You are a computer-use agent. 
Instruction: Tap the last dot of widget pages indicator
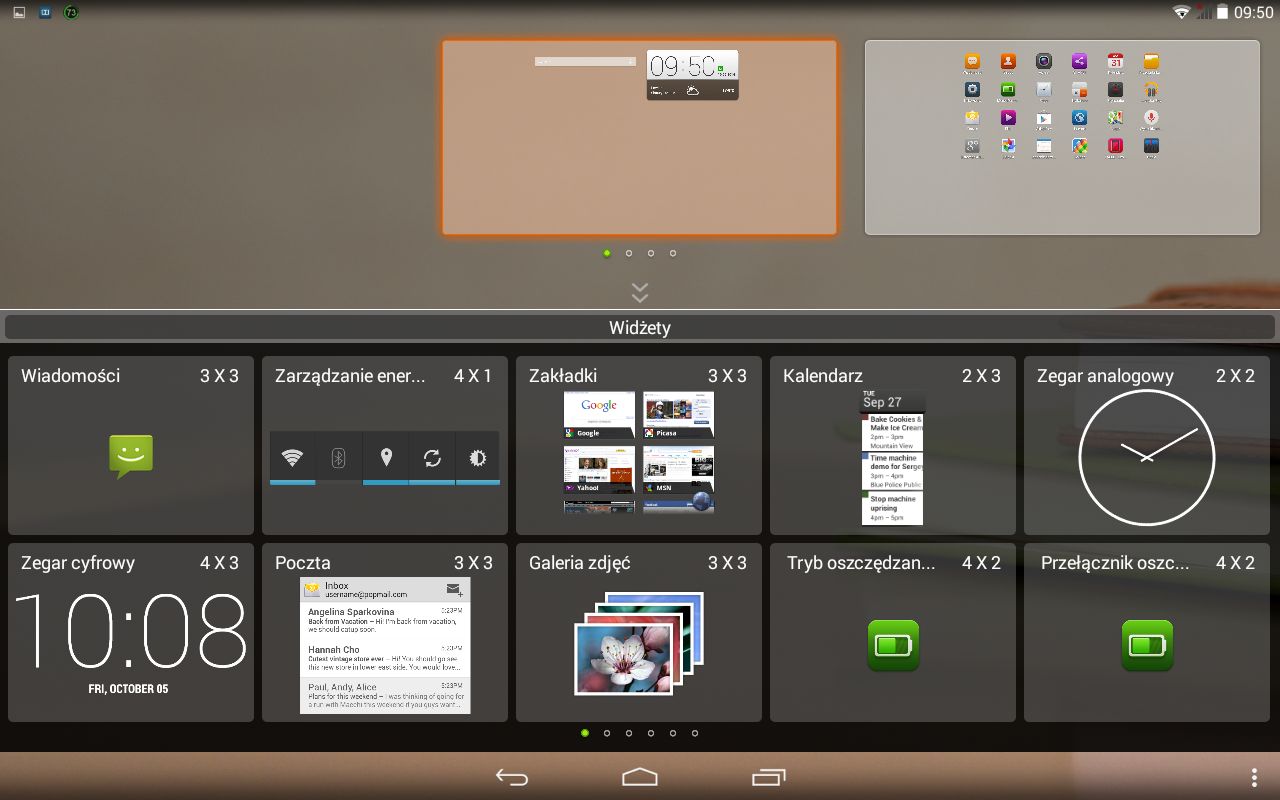(x=695, y=733)
